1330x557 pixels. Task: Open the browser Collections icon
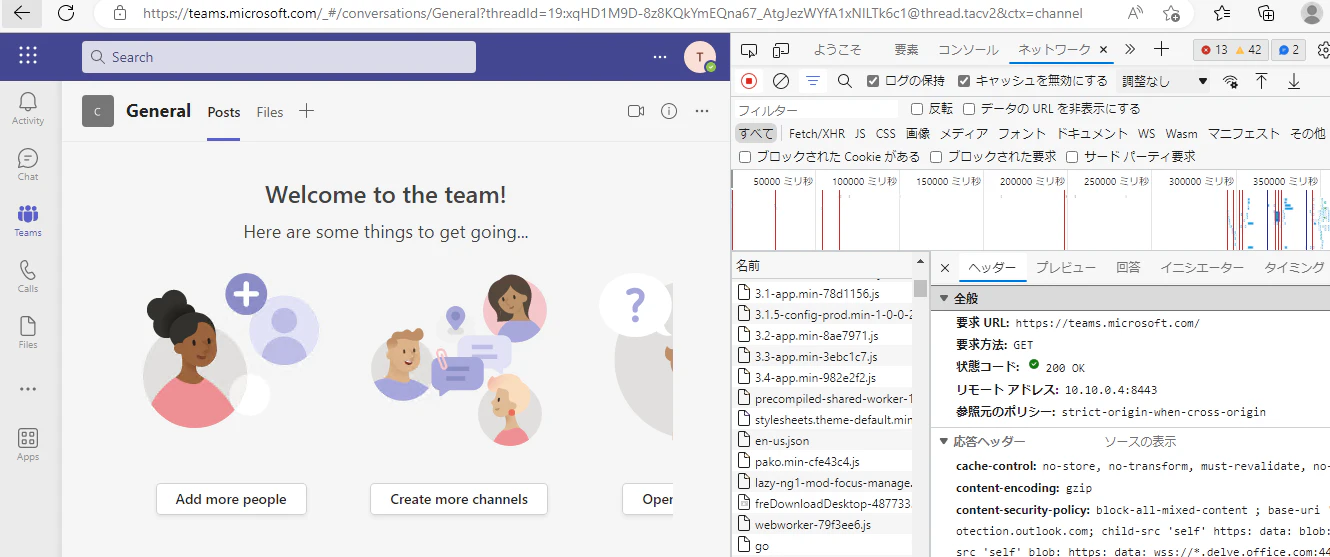point(1266,14)
